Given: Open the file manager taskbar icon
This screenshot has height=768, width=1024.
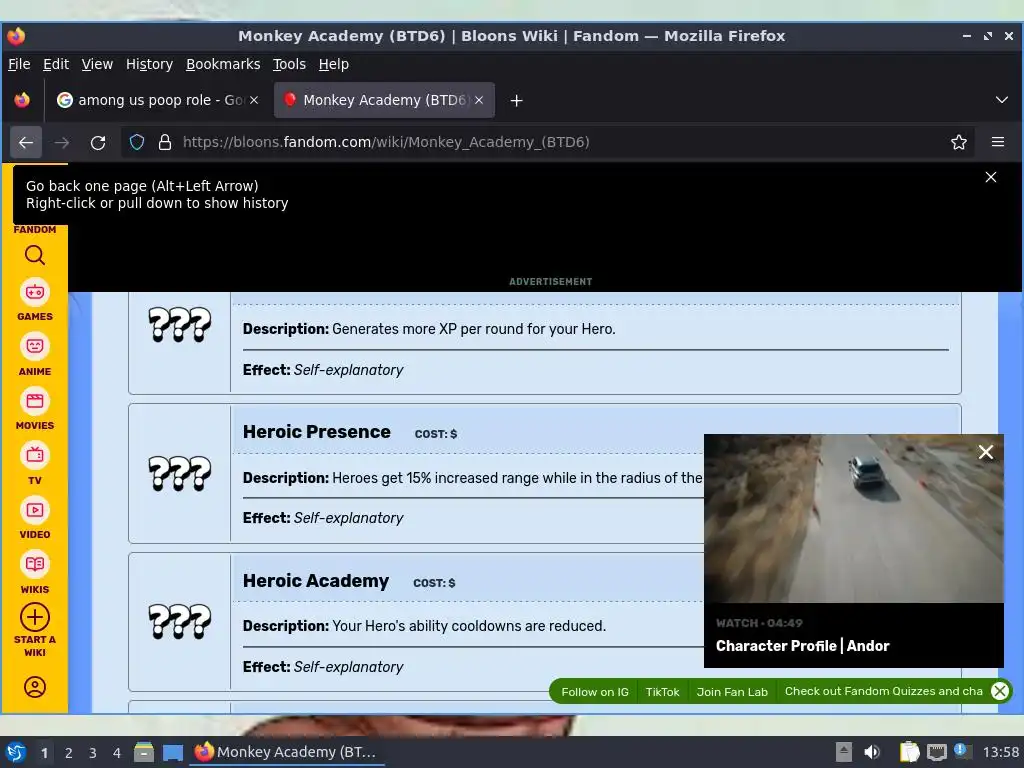Looking at the screenshot, I should pyautogui.click(x=144, y=752).
